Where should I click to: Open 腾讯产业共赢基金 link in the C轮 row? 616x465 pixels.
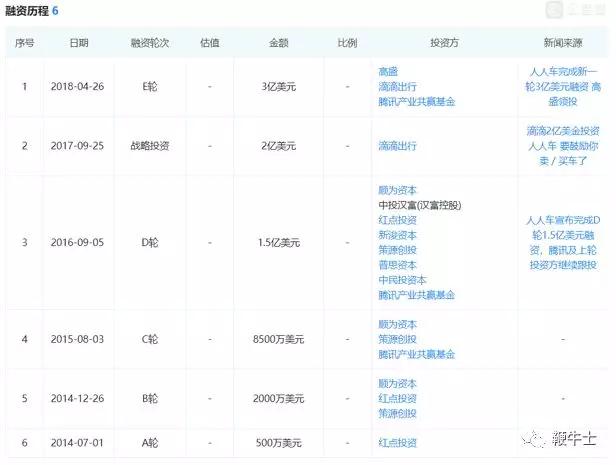coord(416,354)
